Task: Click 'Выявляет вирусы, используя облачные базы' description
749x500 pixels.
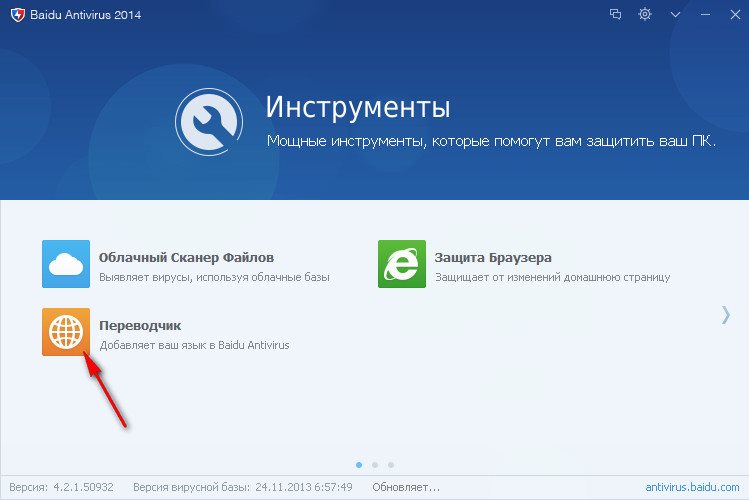Action: click(214, 277)
